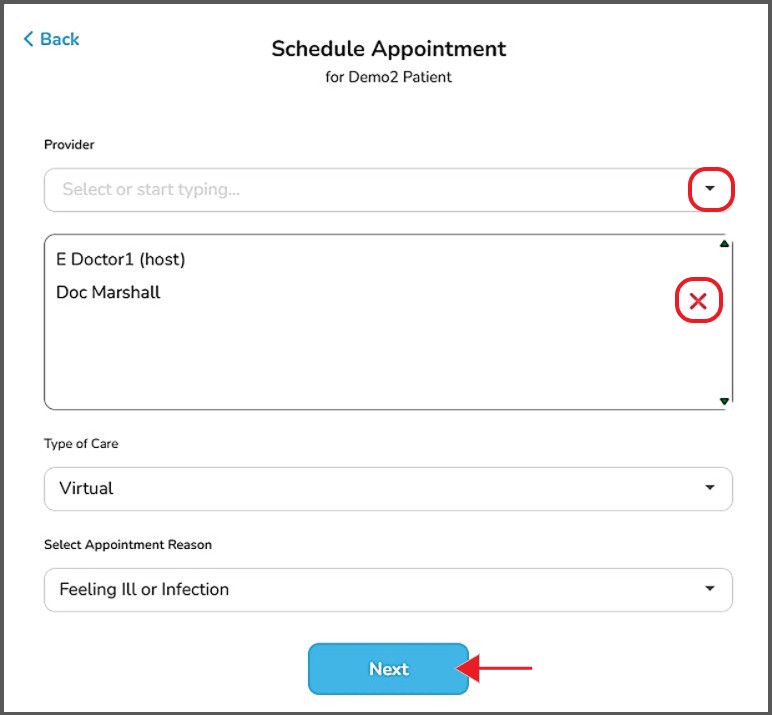Click the Provider field label

[x=69, y=145]
